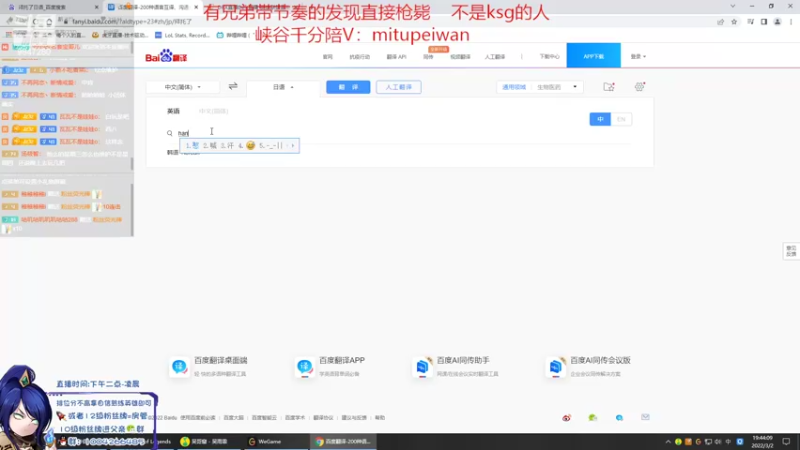Viewport: 800px width, 450px height.
Task: Click the APP下载 button
Action: [593, 56]
